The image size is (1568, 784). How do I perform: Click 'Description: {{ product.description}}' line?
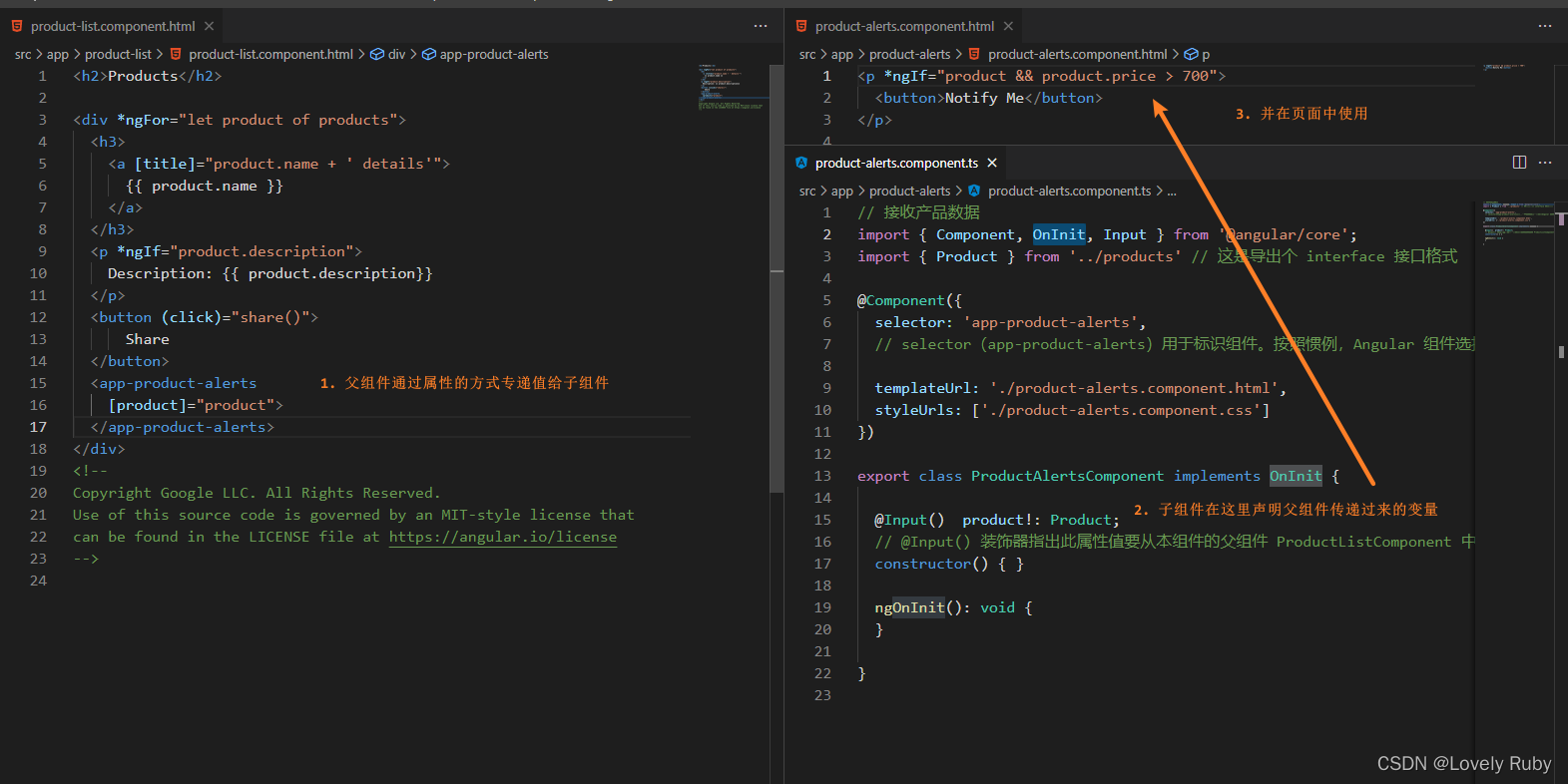[269, 273]
